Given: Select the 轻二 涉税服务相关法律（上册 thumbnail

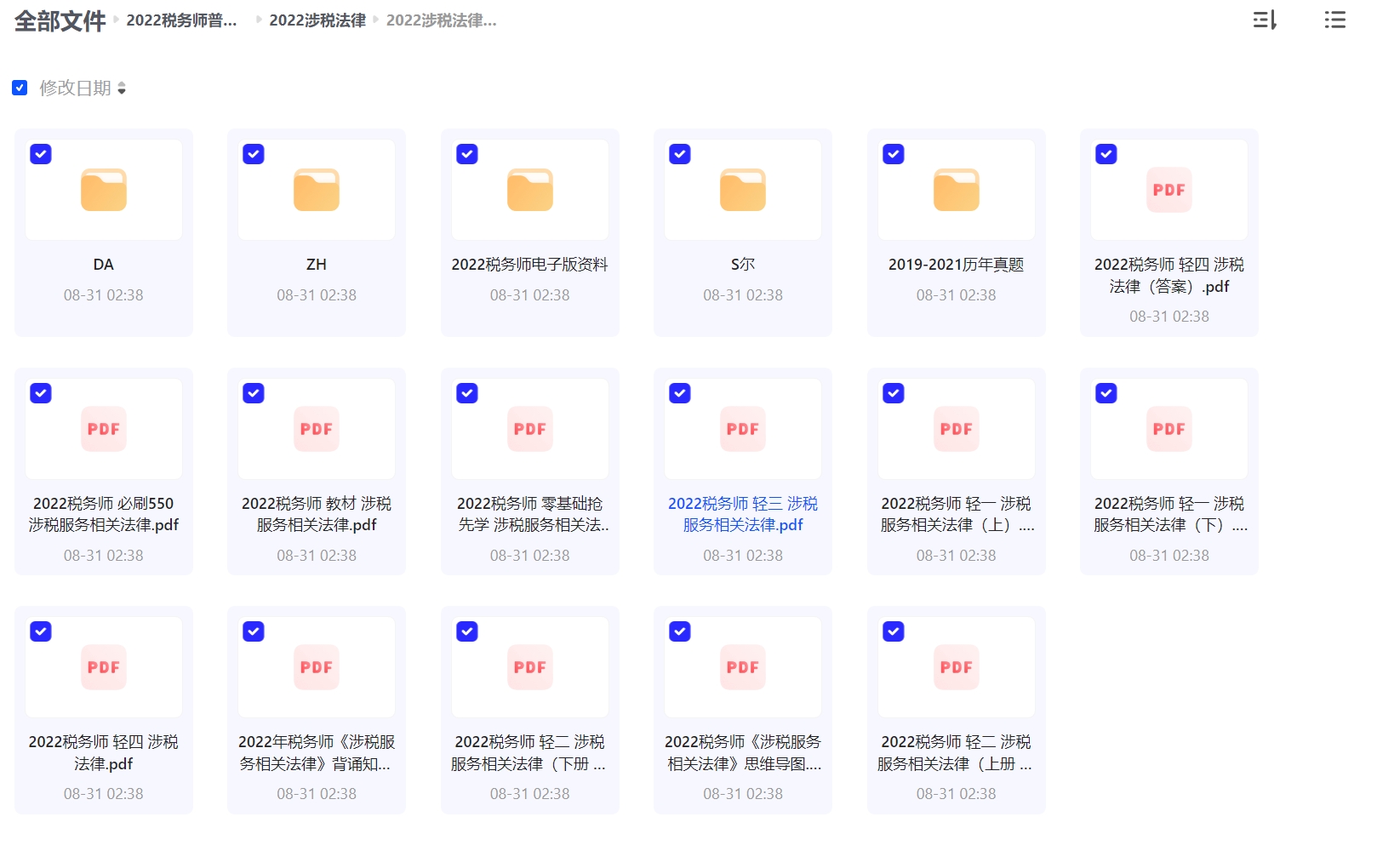Looking at the screenshot, I should pos(956,667).
